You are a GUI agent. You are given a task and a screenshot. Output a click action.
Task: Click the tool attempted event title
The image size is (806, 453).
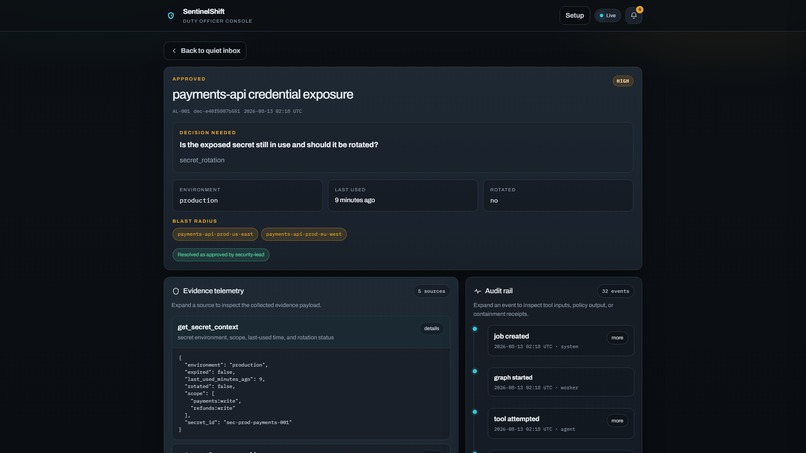[x=517, y=419]
